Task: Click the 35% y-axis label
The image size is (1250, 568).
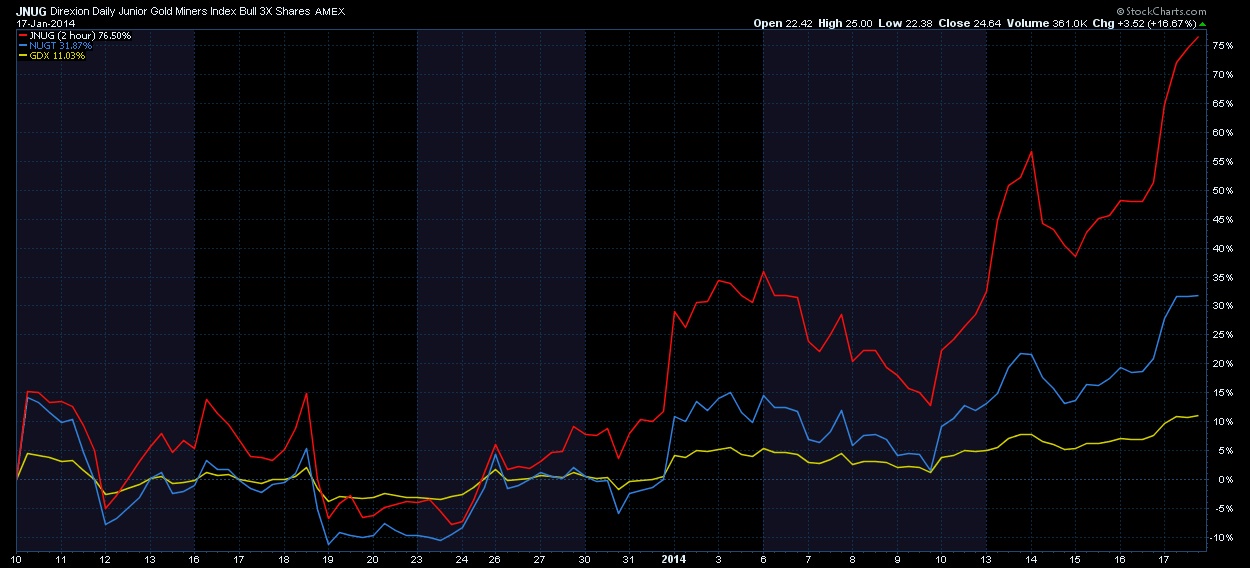Action: pyautogui.click(x=1222, y=278)
